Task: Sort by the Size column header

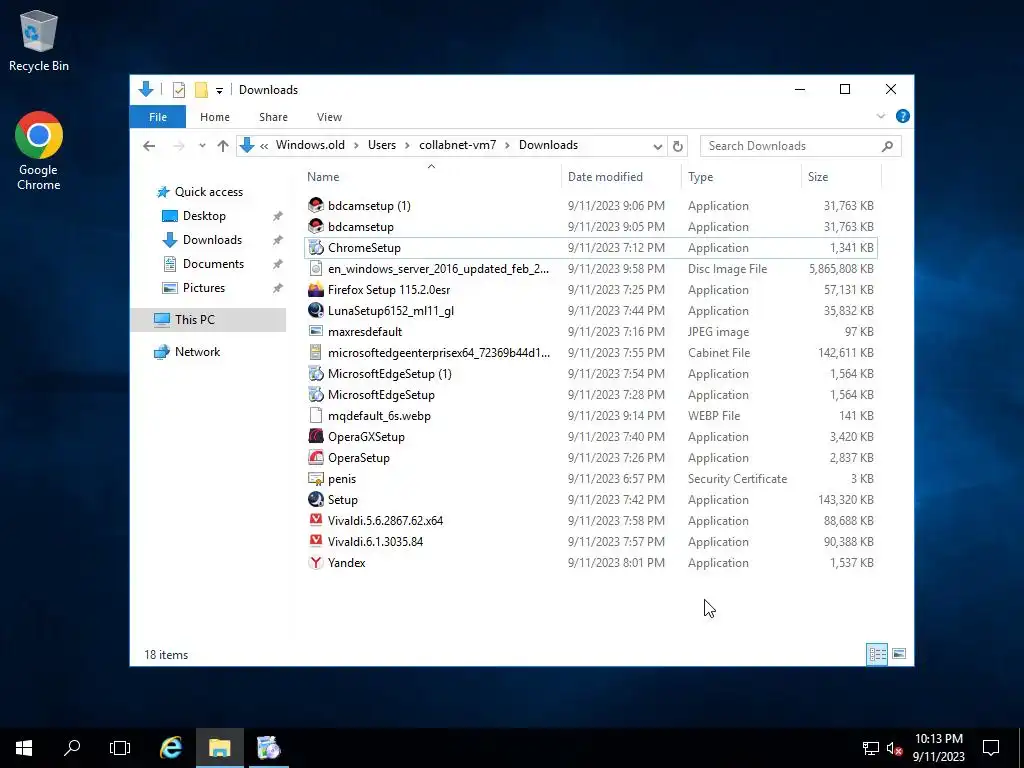Action: coord(818,177)
